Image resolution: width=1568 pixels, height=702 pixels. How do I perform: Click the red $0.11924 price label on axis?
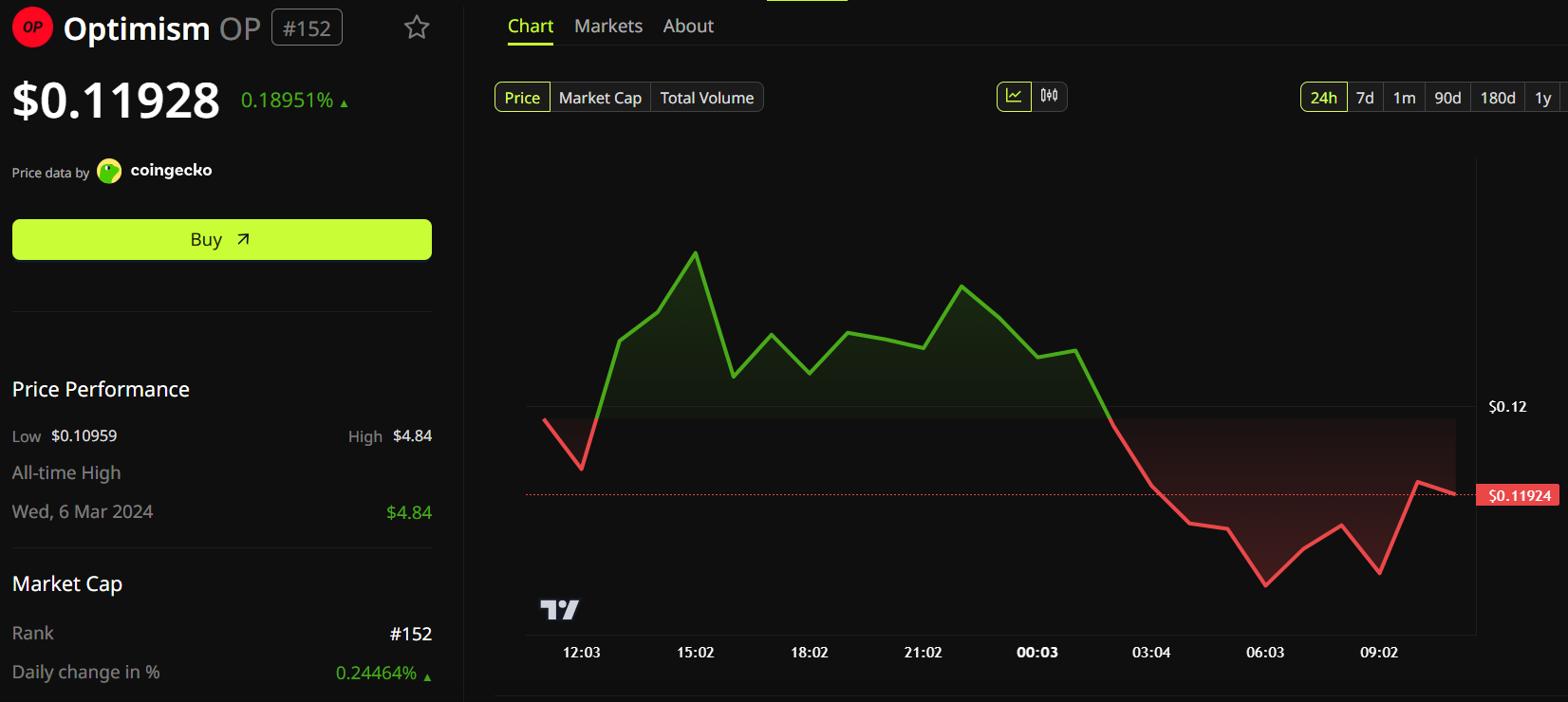click(1518, 495)
